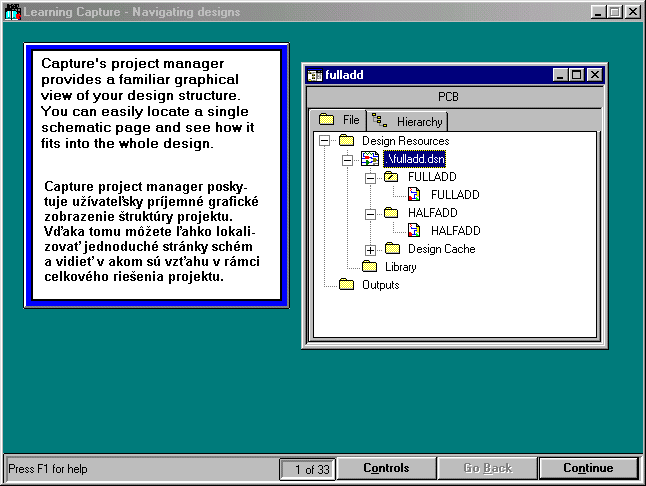646x486 pixels.
Task: Select the FULLADD schematic page icon
Action: pos(414,195)
